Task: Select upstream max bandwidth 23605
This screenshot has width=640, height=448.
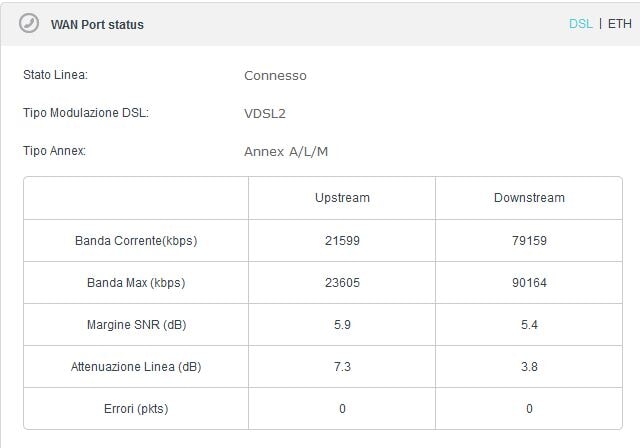Action: [342, 282]
